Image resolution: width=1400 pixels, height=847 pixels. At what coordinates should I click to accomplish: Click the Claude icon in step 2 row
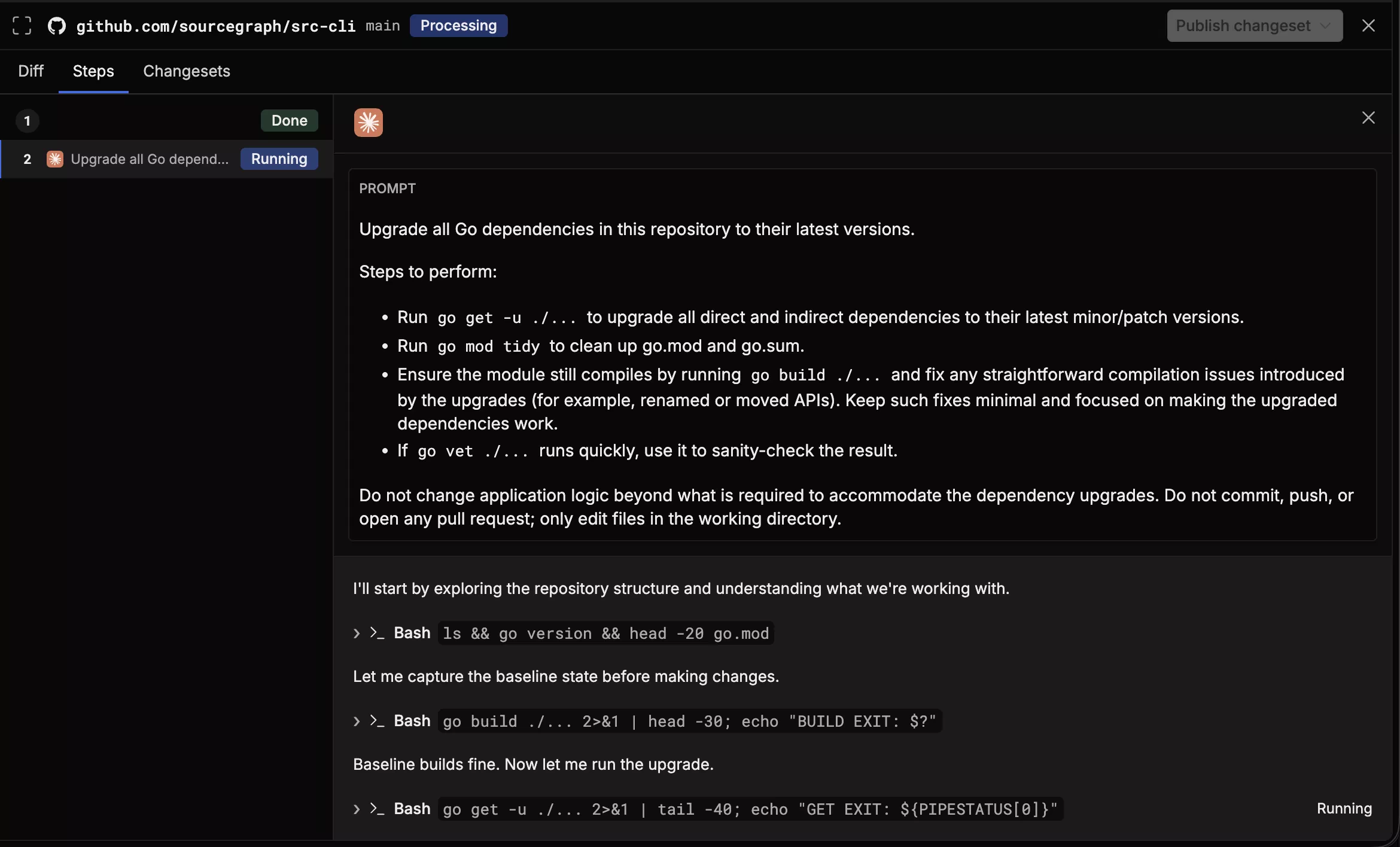pyautogui.click(x=55, y=159)
